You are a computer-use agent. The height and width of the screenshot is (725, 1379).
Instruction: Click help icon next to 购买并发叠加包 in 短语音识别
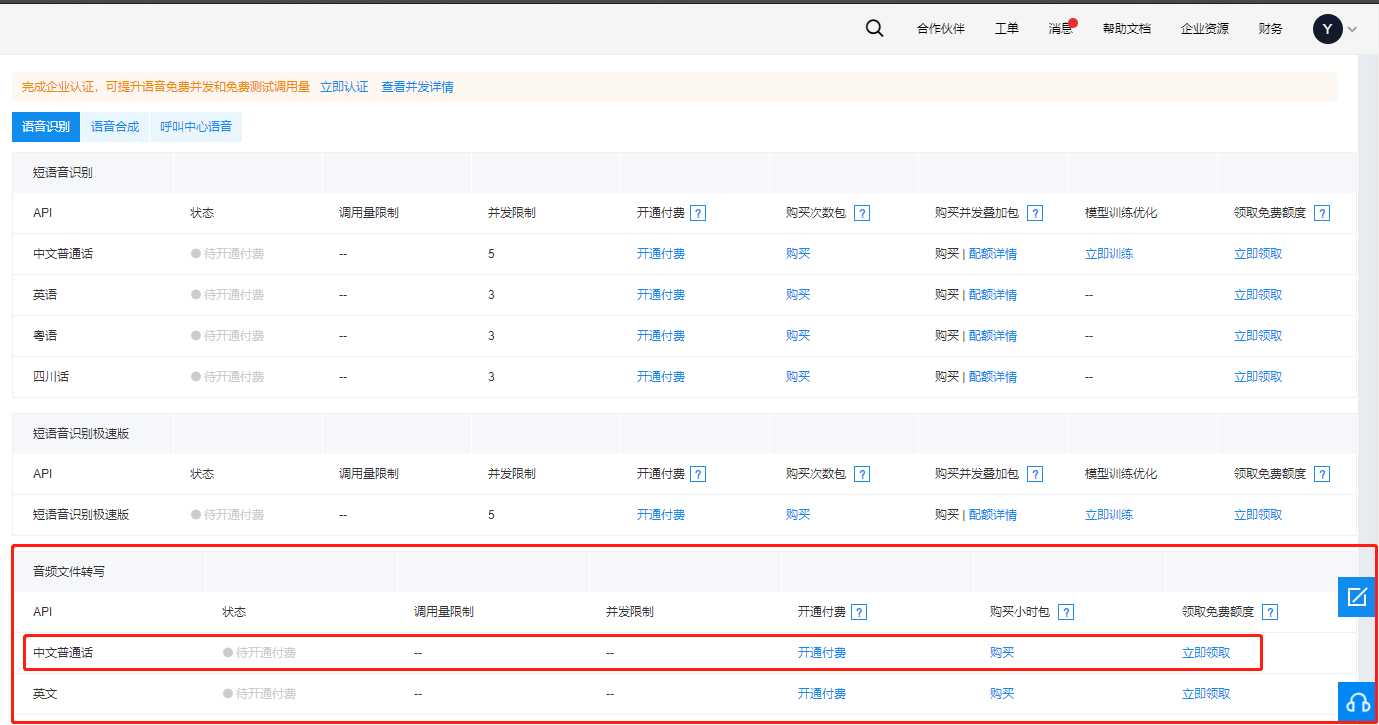click(1035, 213)
